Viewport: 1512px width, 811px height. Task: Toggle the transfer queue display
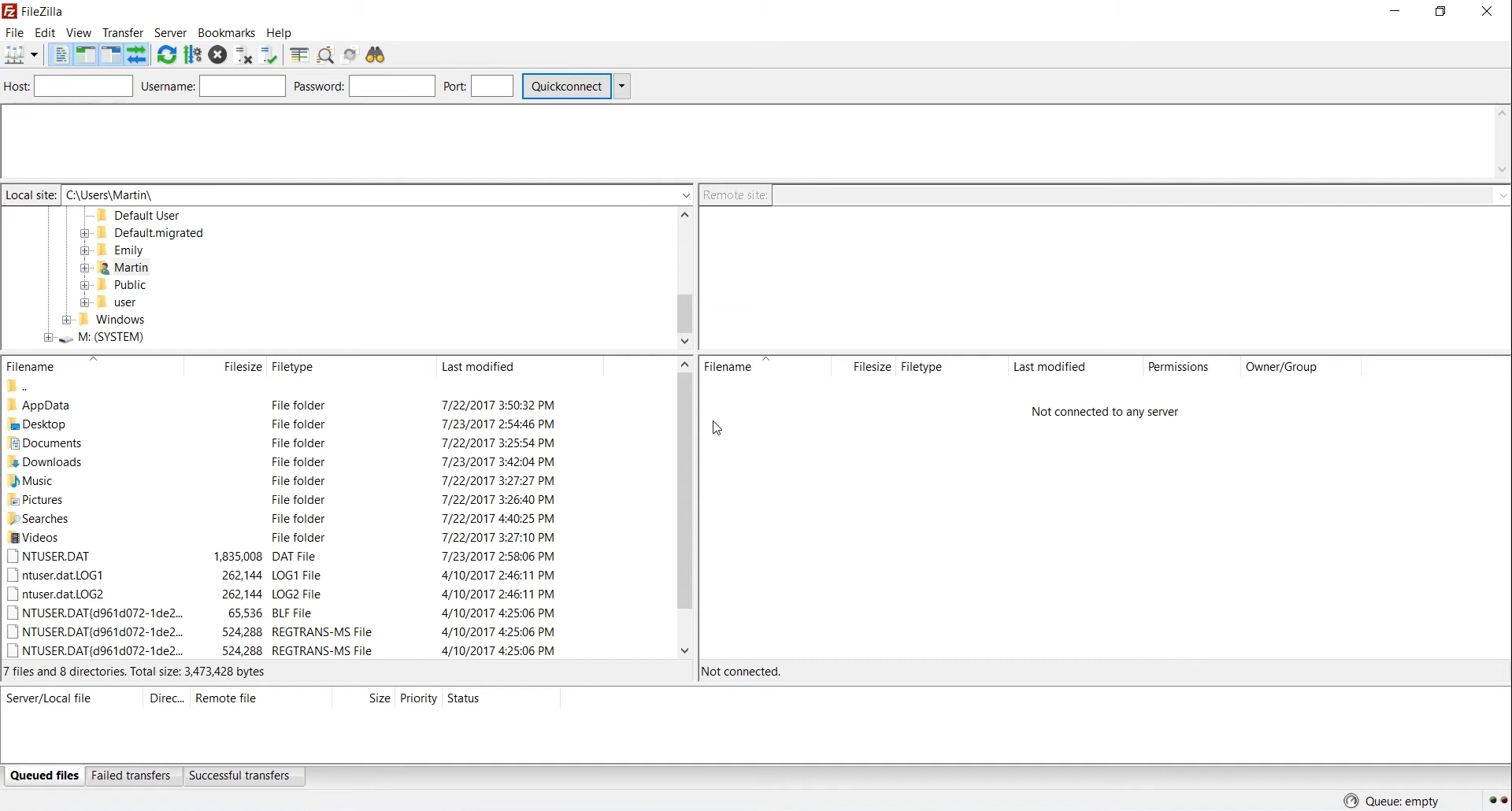[x=138, y=55]
